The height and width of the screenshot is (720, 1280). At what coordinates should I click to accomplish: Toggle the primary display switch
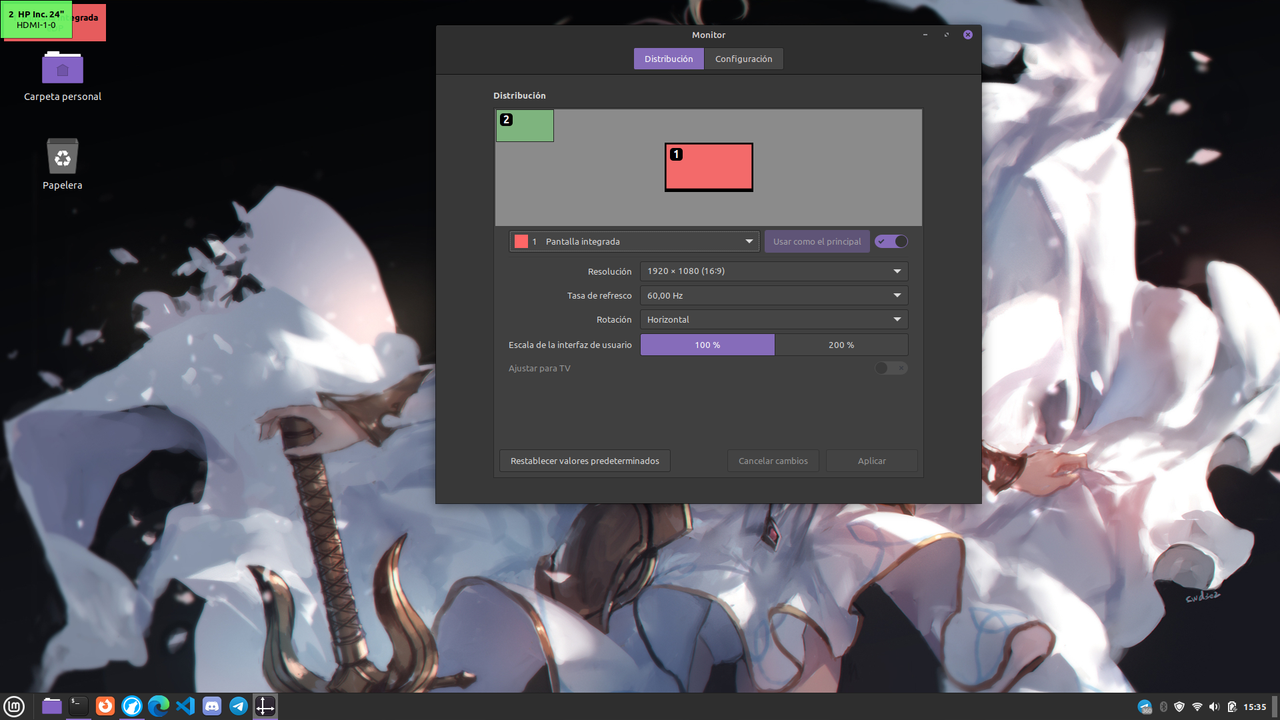point(890,241)
